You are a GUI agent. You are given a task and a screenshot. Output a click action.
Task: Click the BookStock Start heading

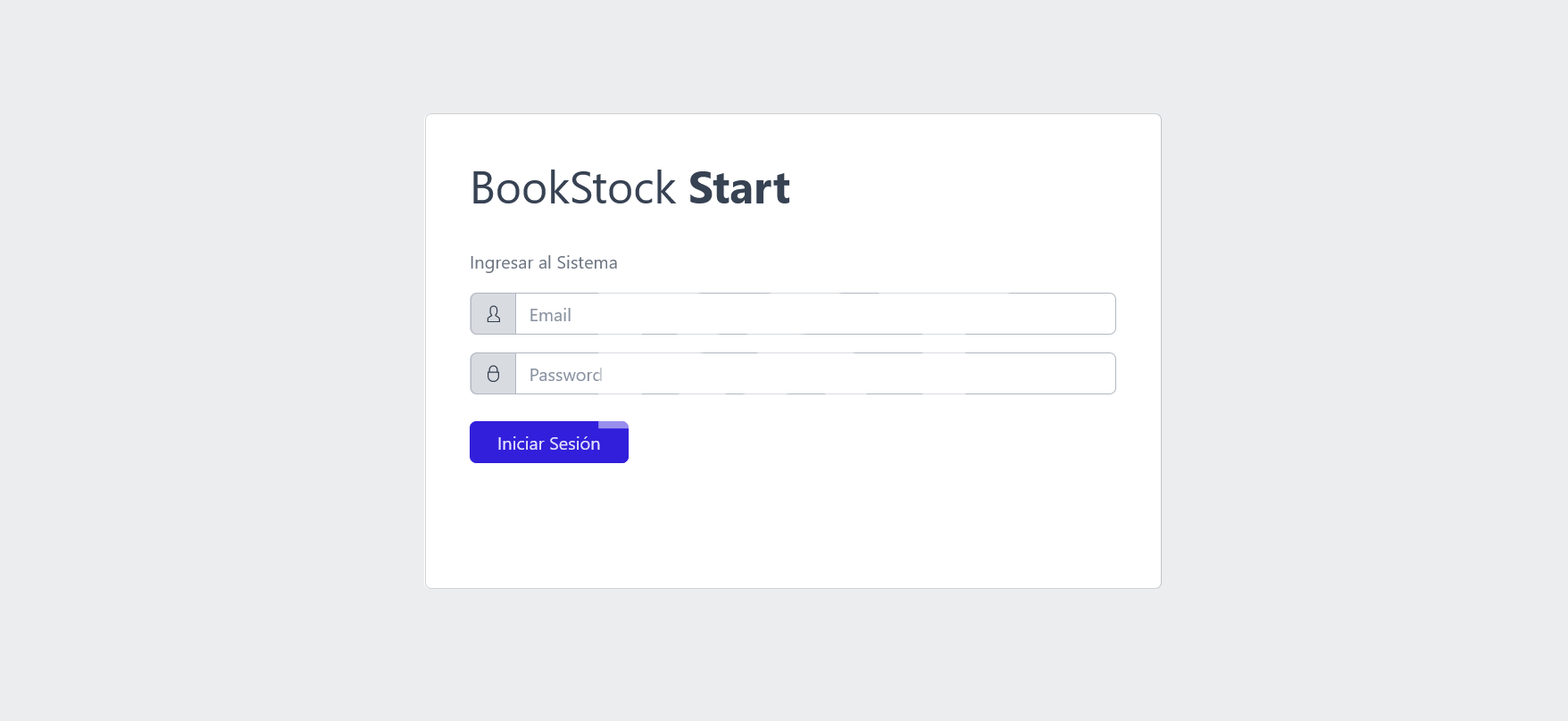click(630, 188)
